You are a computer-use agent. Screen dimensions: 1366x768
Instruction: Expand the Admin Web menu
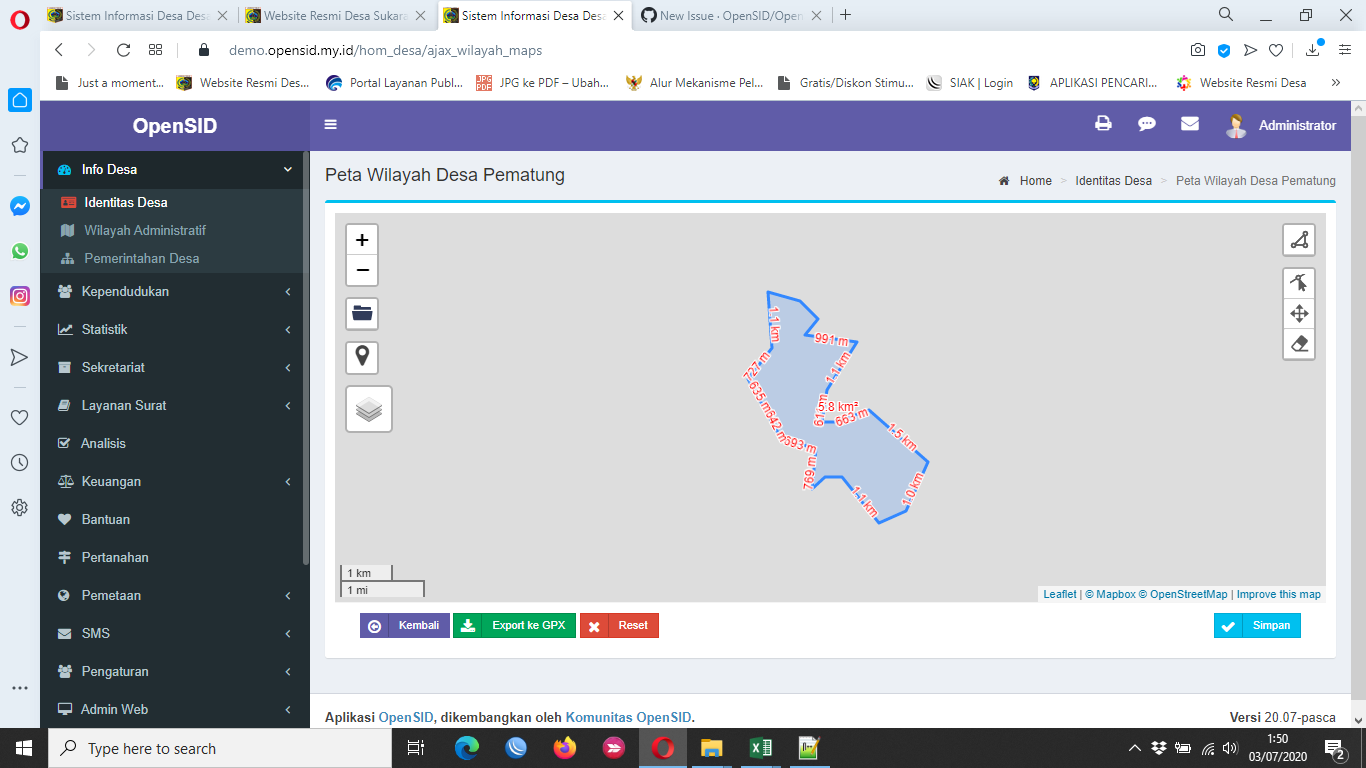click(175, 709)
